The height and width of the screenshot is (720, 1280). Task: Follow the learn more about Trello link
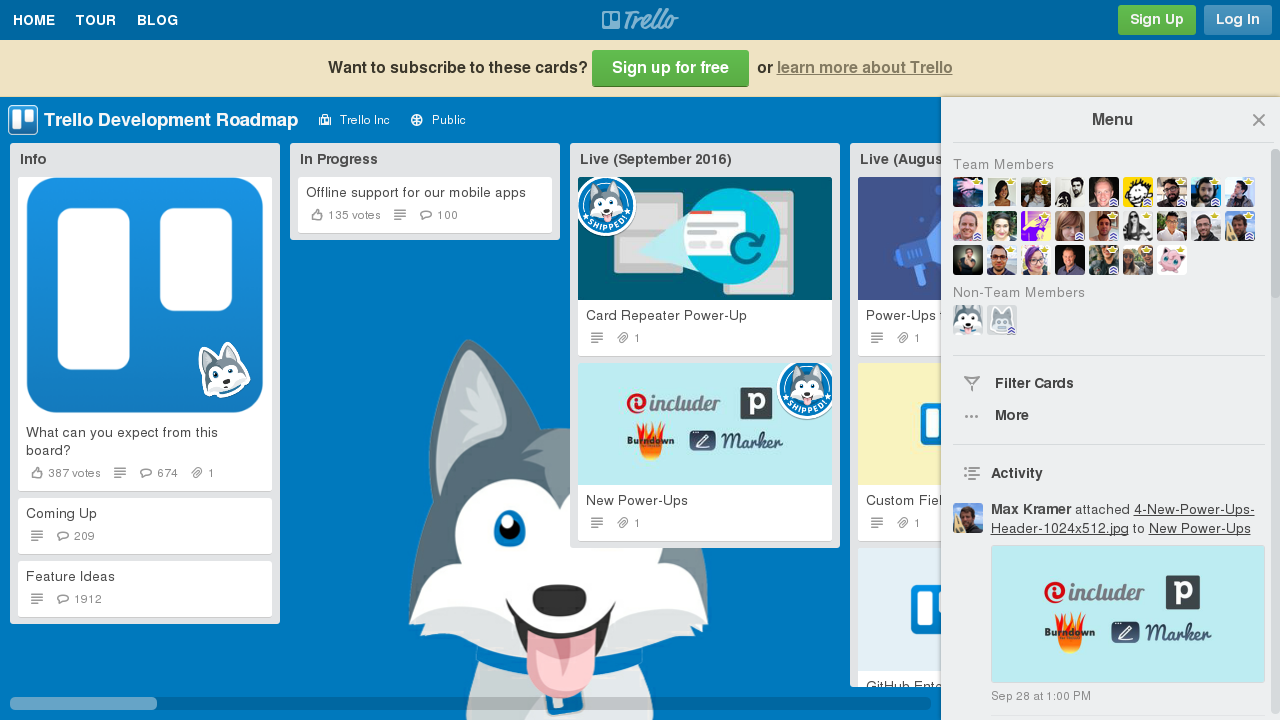click(x=865, y=68)
